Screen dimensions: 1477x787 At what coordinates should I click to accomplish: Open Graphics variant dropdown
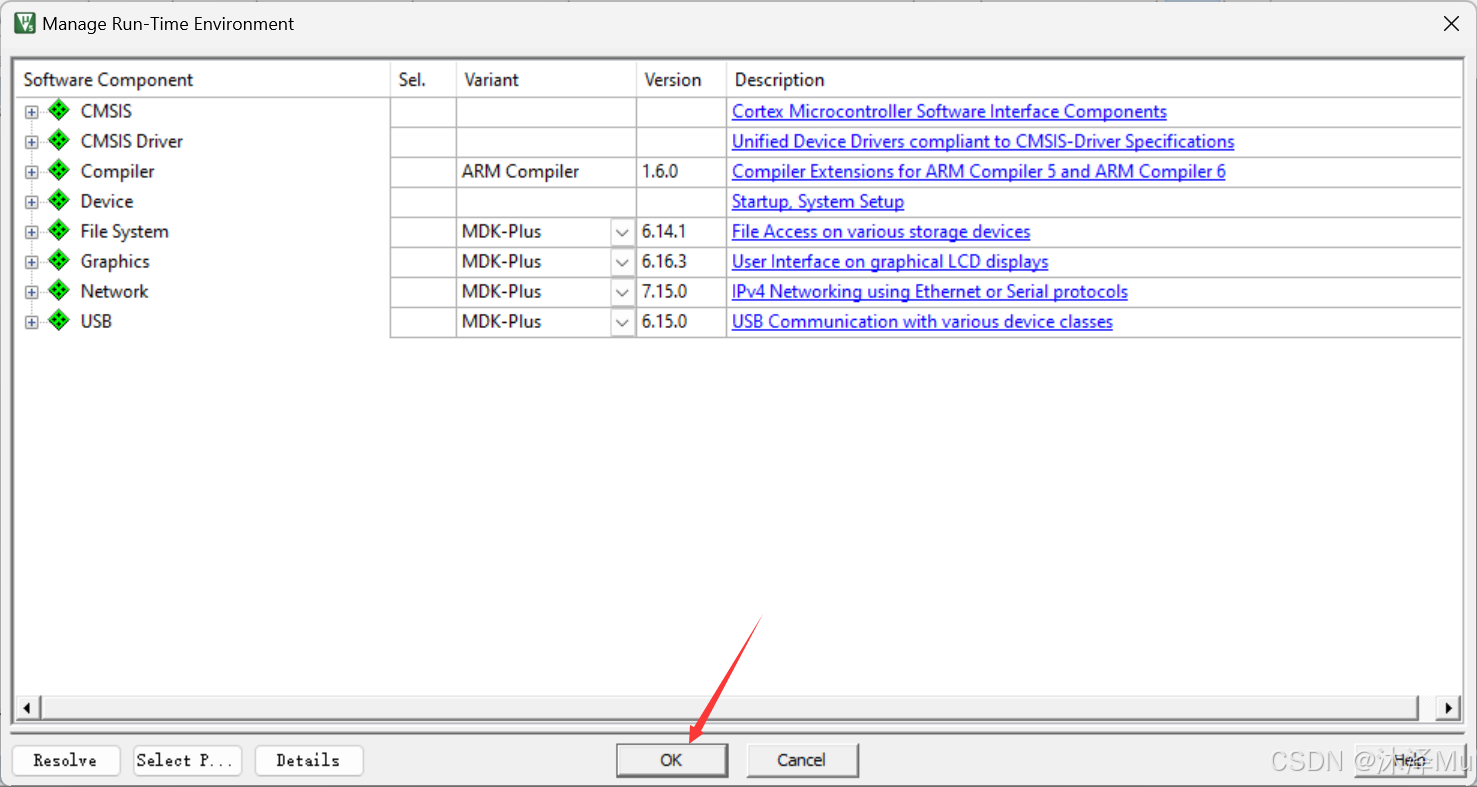tap(622, 262)
